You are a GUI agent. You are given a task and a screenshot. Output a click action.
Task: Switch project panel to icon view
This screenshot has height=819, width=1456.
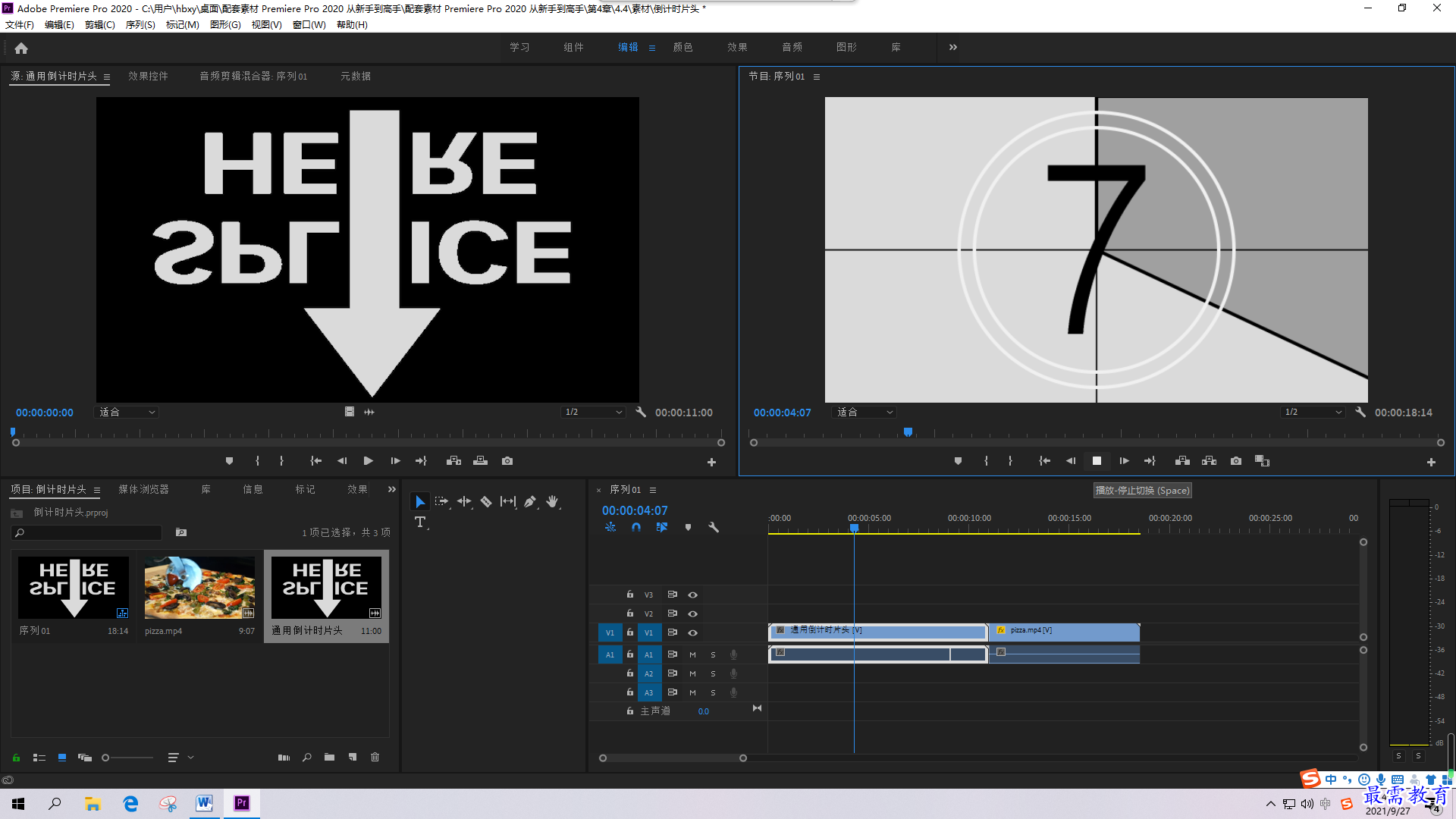tap(62, 758)
